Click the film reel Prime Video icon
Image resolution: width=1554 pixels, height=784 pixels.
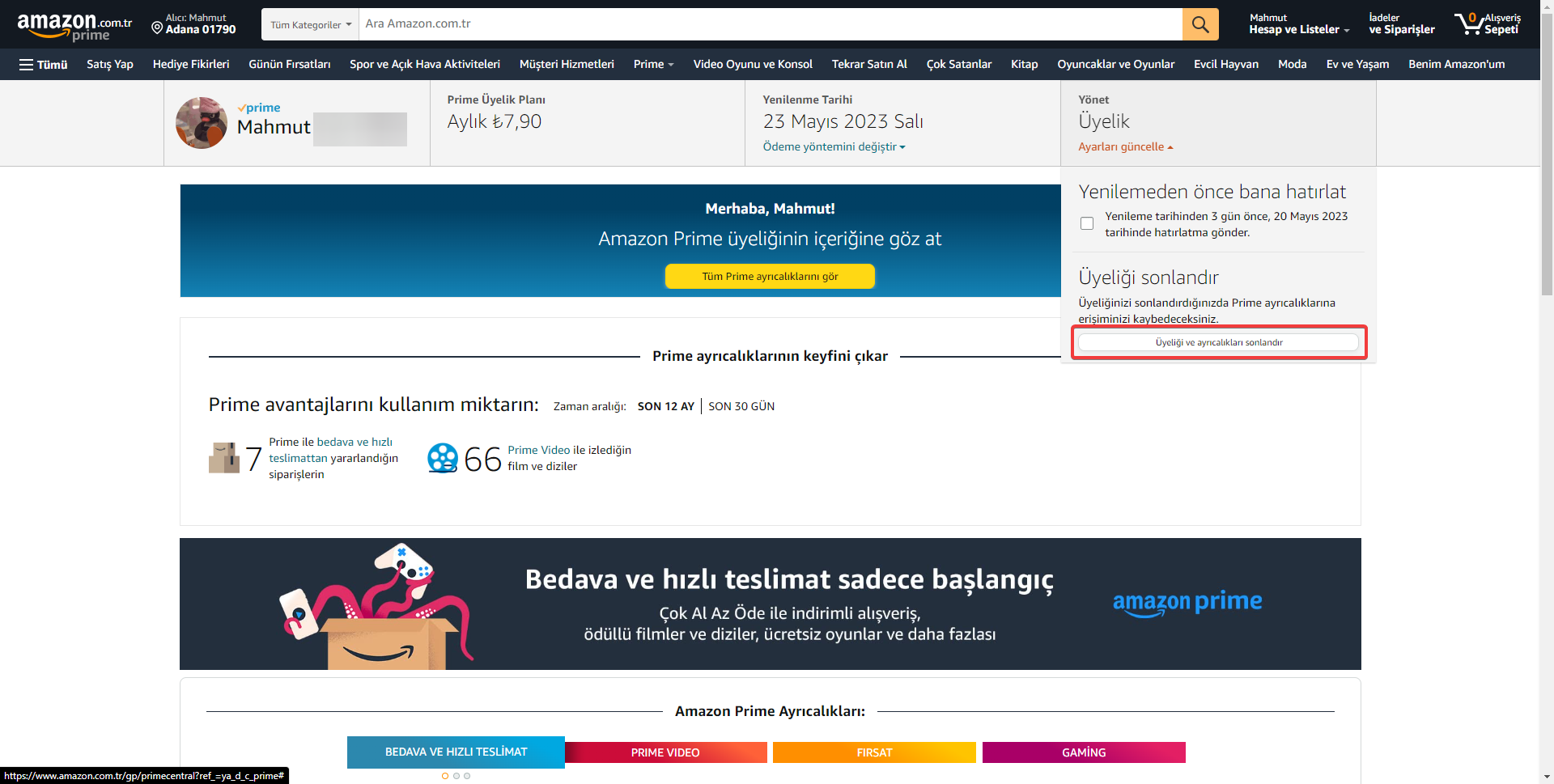click(x=443, y=458)
